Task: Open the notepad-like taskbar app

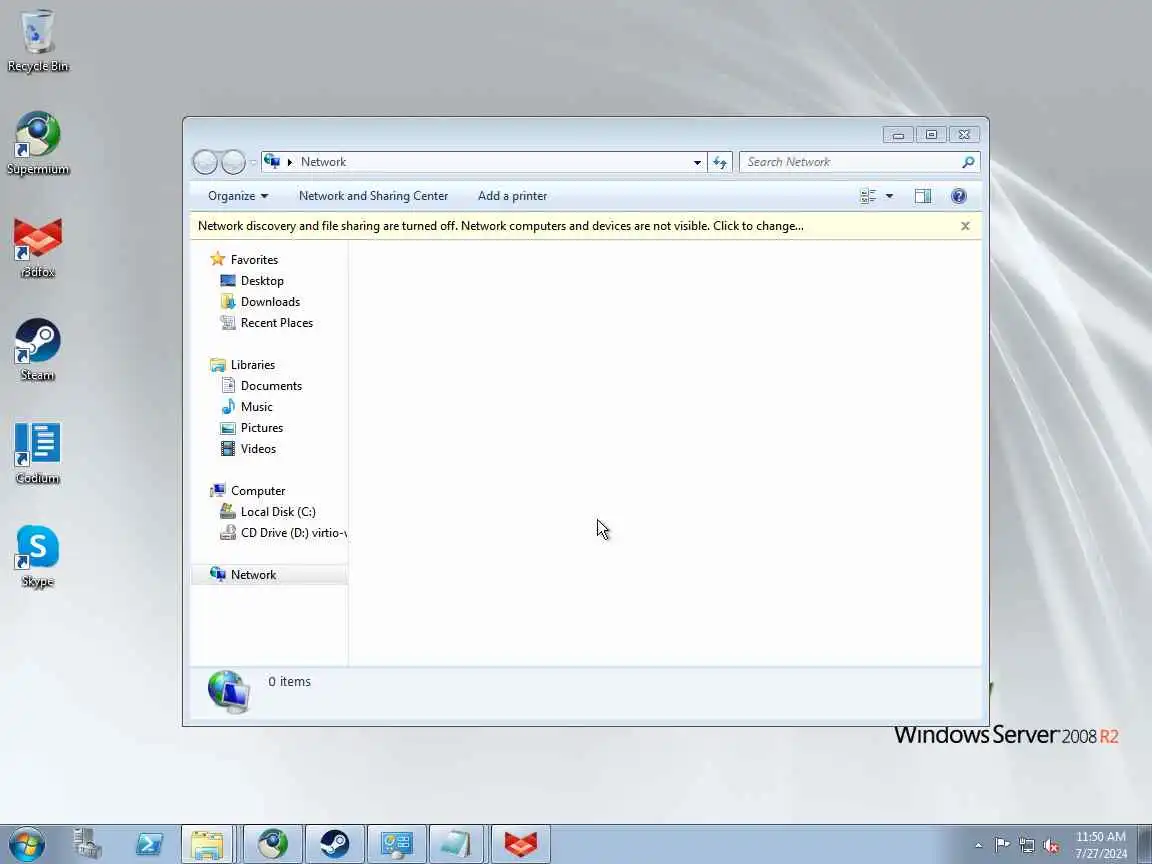Action: pos(456,844)
